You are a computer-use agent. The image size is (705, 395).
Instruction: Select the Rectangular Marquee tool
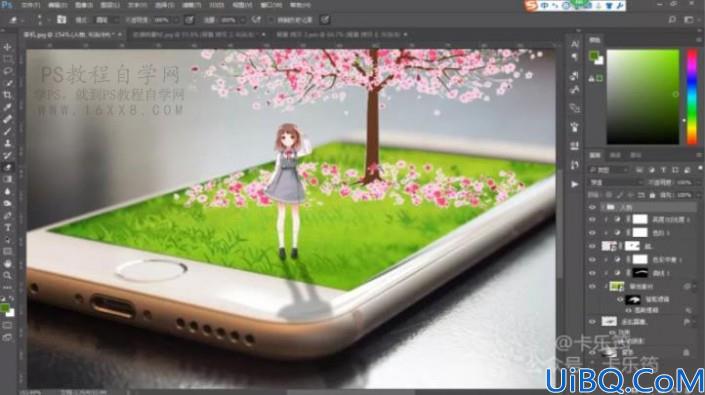[x=8, y=59]
